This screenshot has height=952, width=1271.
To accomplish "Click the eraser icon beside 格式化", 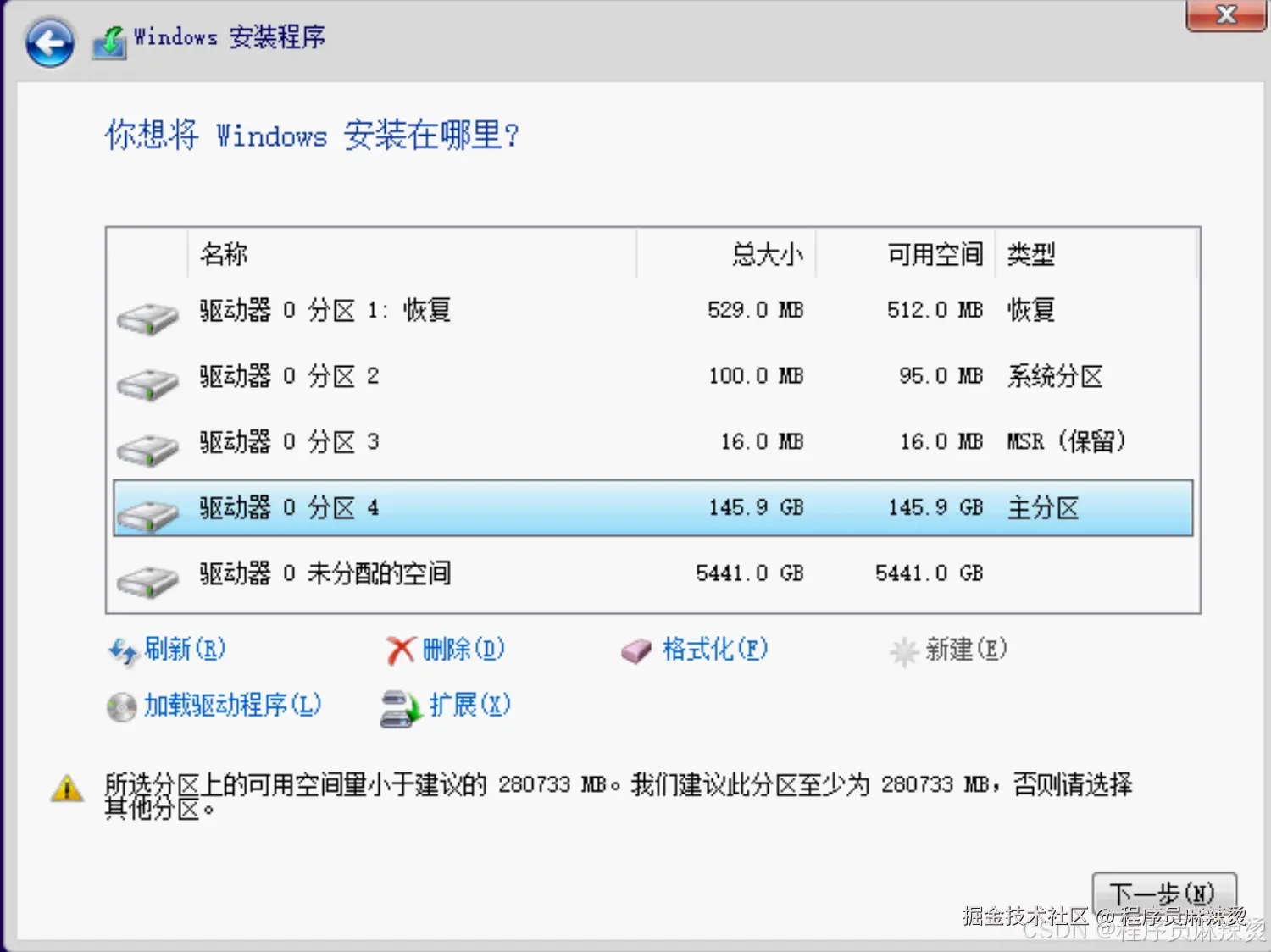I will click(x=635, y=650).
